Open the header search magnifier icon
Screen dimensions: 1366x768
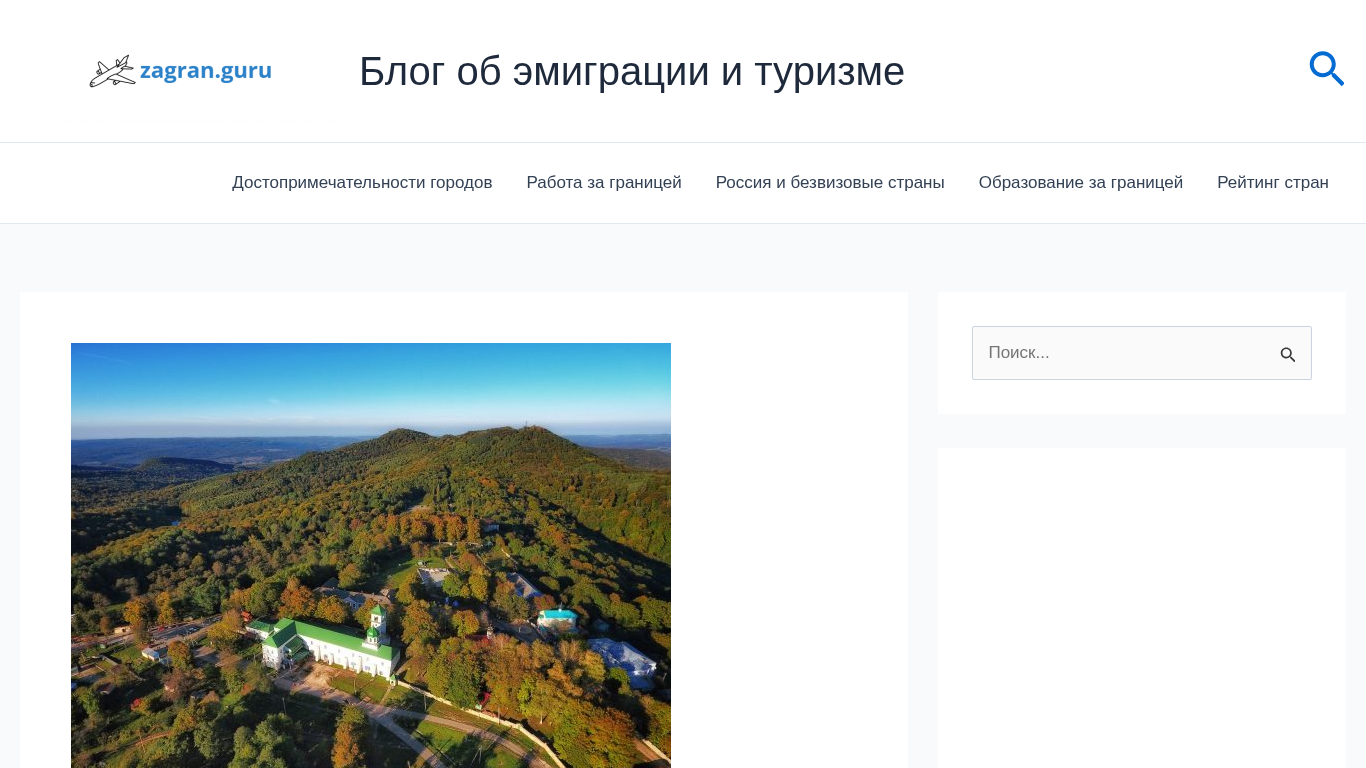coord(1326,69)
